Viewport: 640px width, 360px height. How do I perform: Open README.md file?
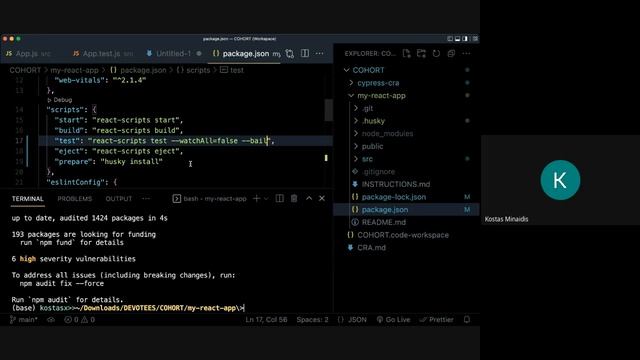tap(383, 222)
